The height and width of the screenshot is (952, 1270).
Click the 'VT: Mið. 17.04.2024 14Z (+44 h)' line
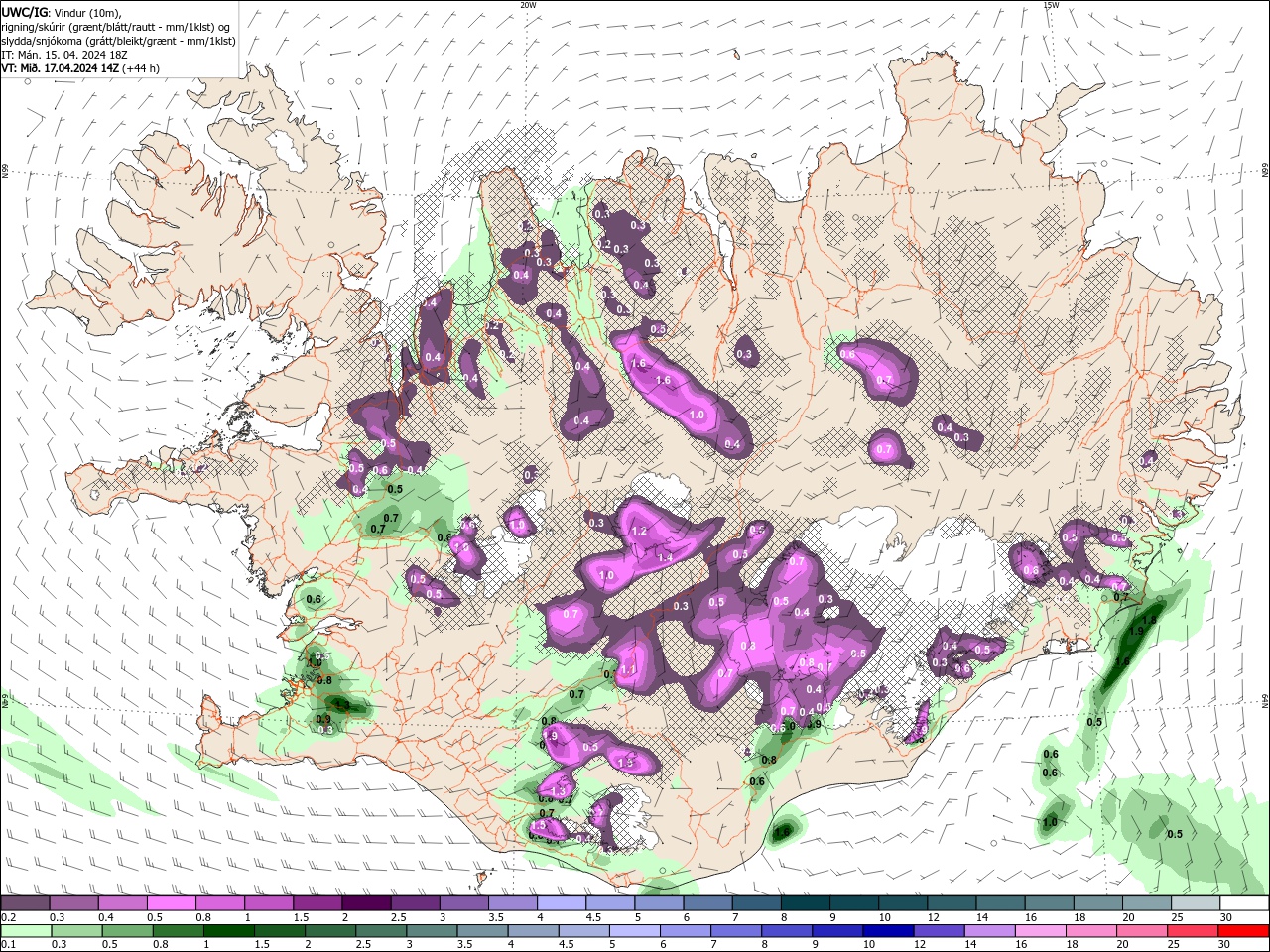[80, 68]
